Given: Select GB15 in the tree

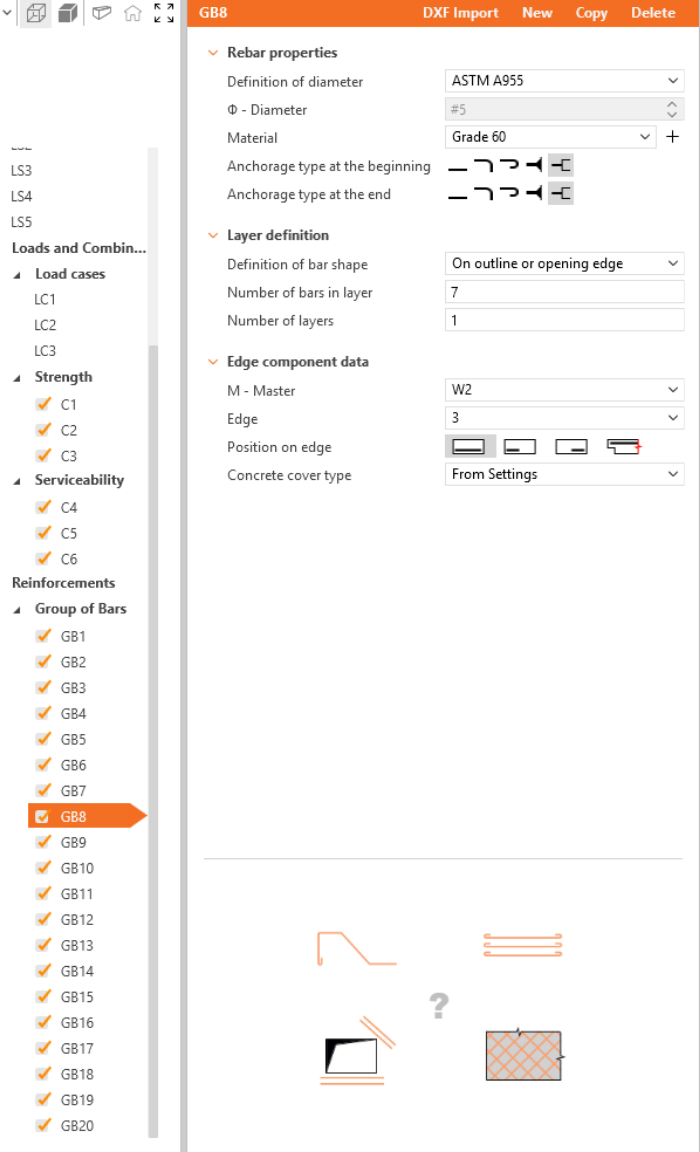Looking at the screenshot, I should point(77,997).
